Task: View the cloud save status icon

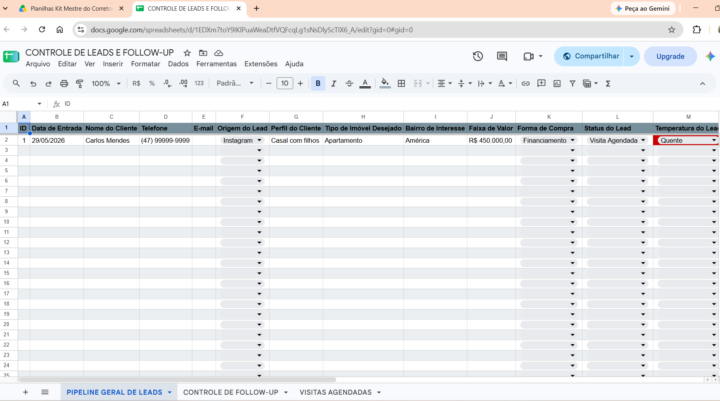Action: 219,53
